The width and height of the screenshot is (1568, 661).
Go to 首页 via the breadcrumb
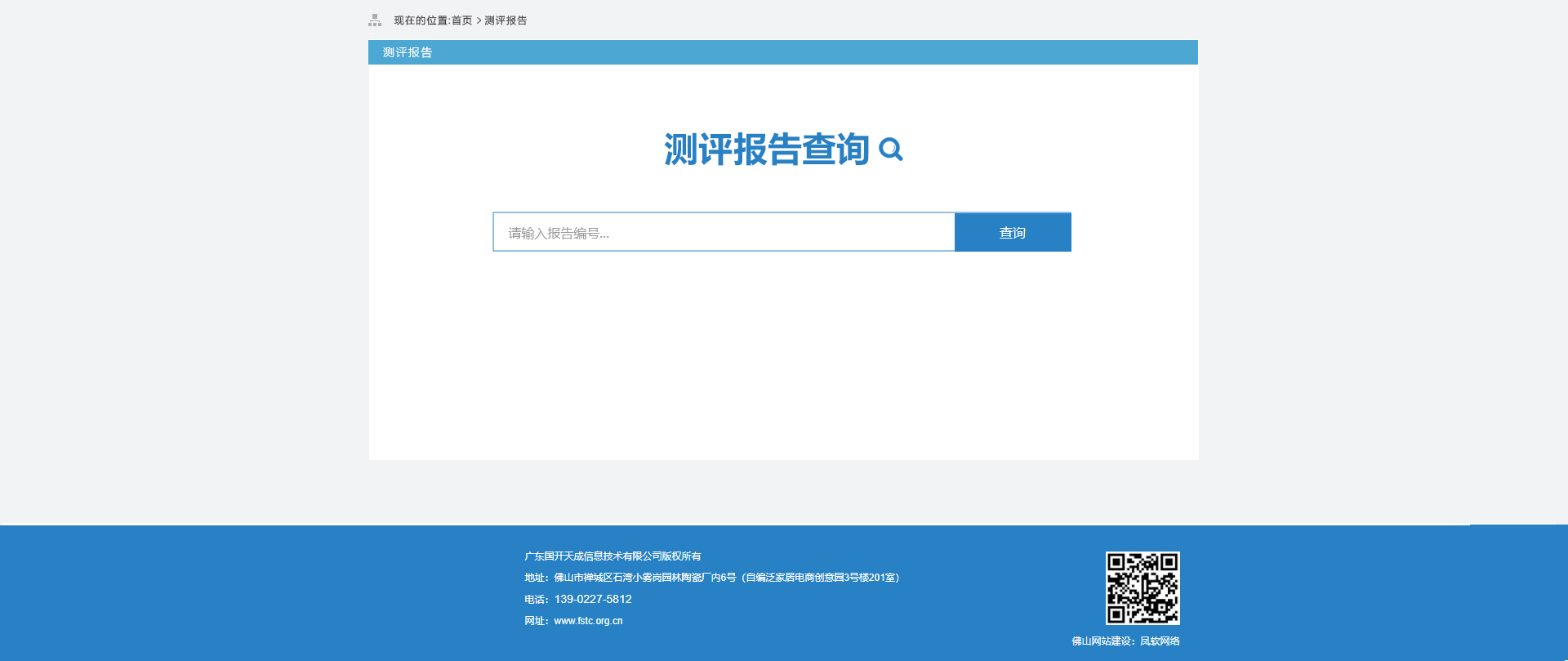point(461,20)
